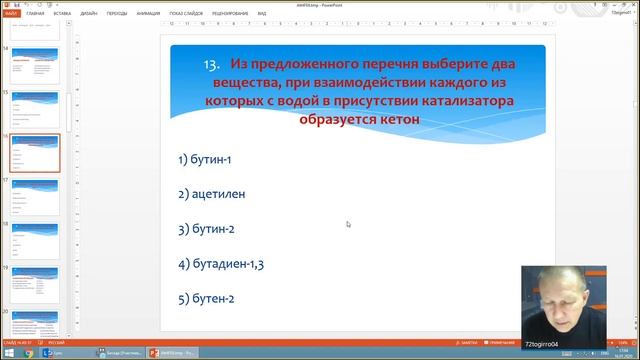Click the Undo icon in quick access toolbar
The image size is (640, 360).
pos(27,5)
